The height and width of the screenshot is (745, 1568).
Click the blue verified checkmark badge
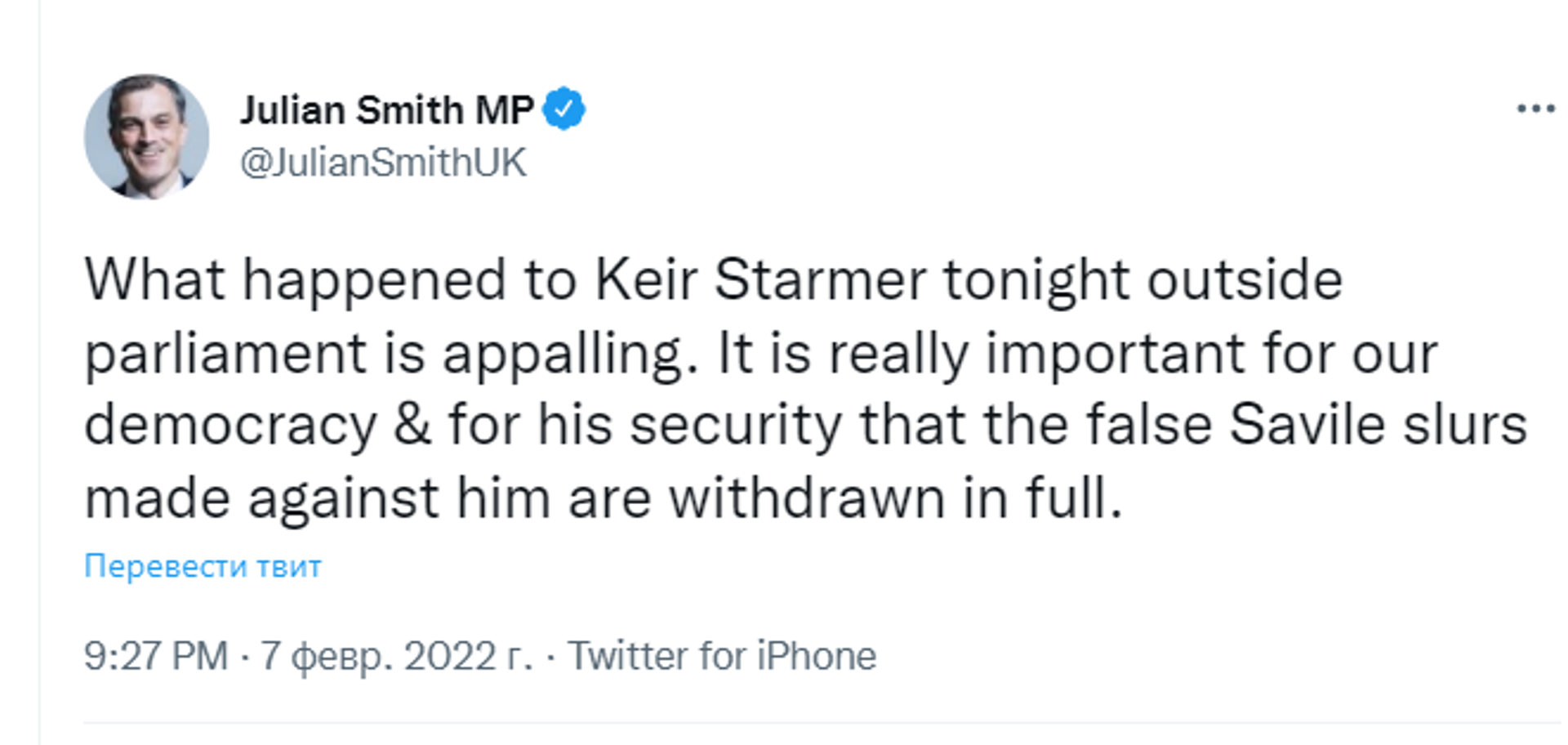pos(564,109)
